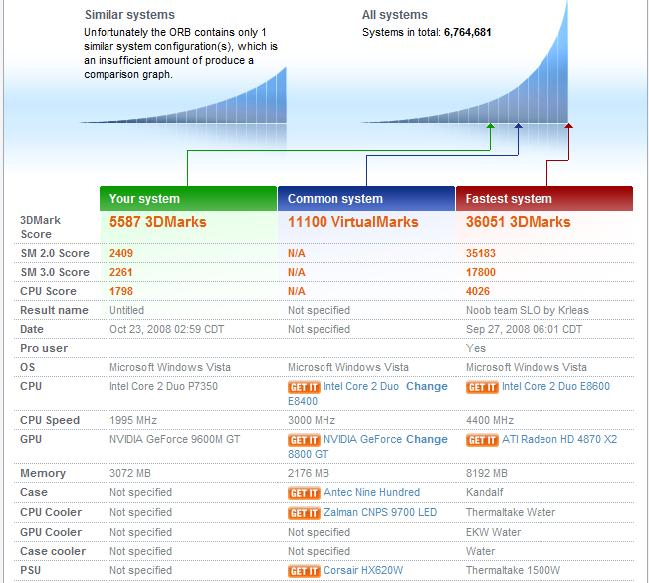Click Intel Core 2 Duo P7350 text

pos(163,386)
